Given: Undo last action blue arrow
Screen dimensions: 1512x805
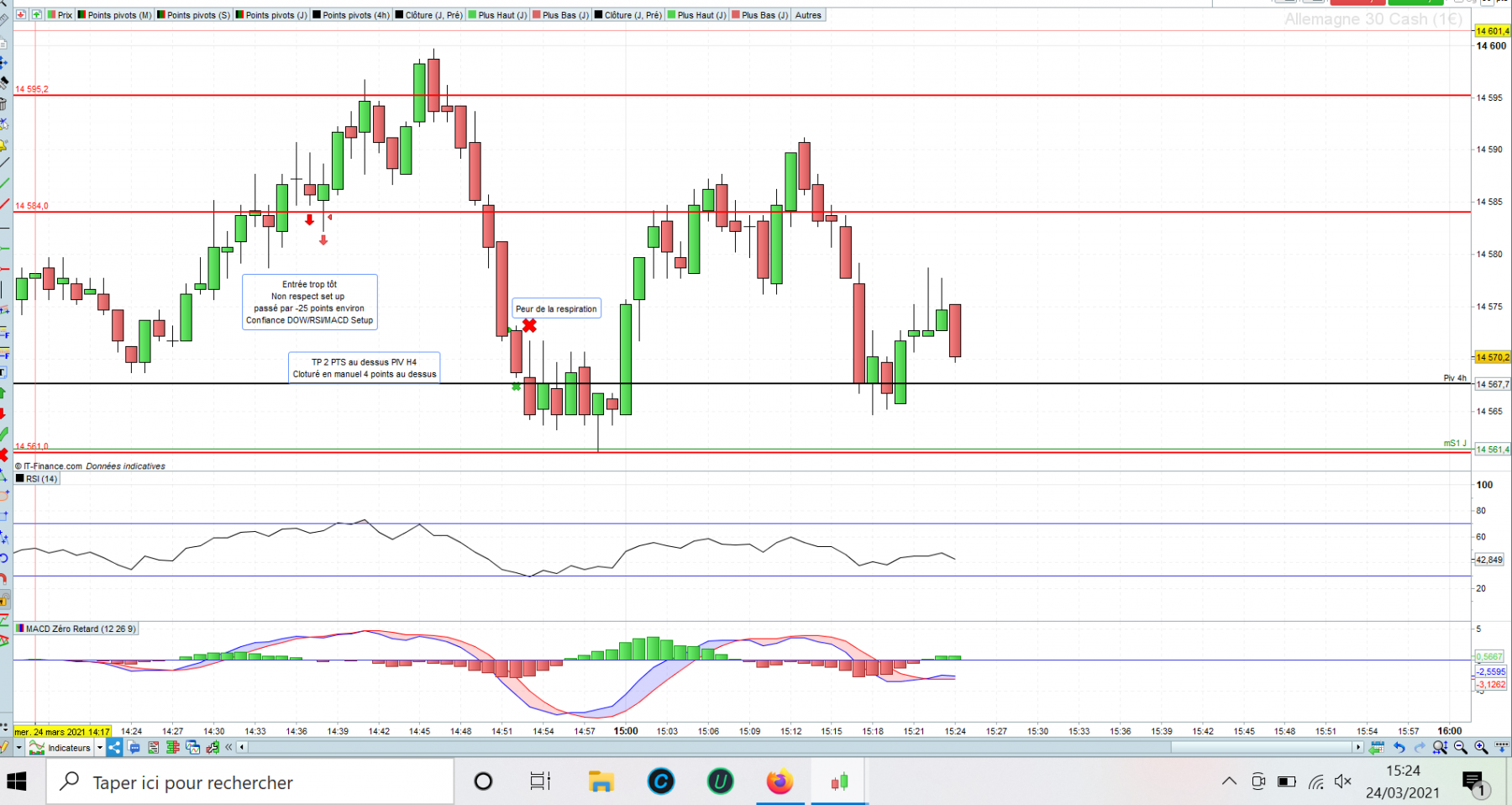Looking at the screenshot, I should [x=1399, y=747].
